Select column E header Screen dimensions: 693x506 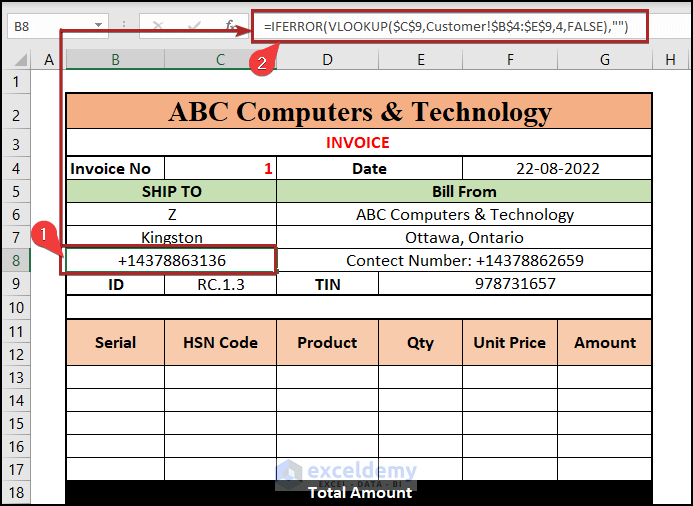pyautogui.click(x=420, y=59)
